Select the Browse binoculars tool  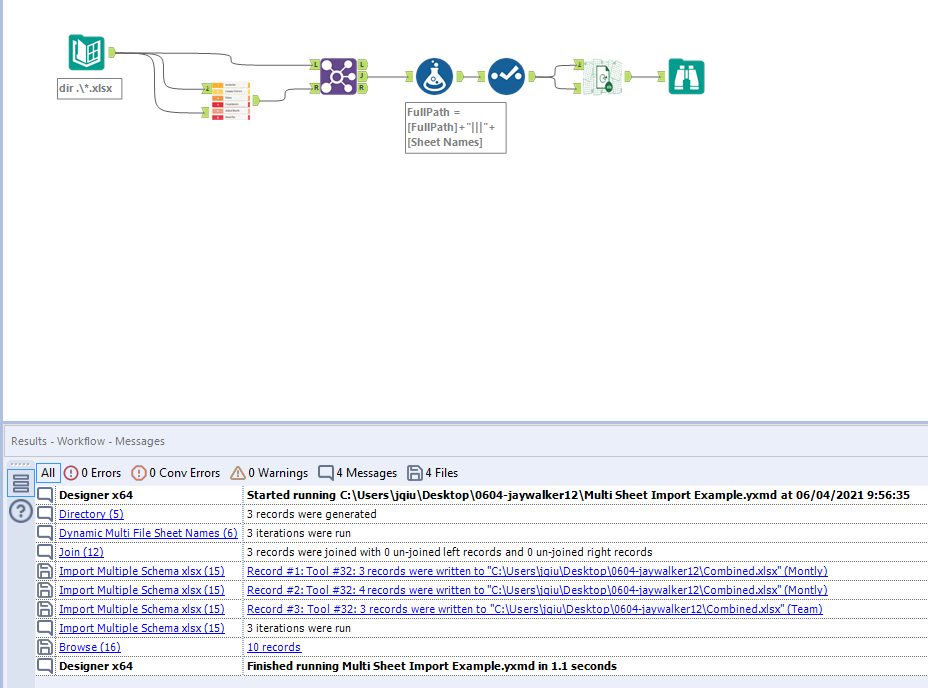coord(687,76)
